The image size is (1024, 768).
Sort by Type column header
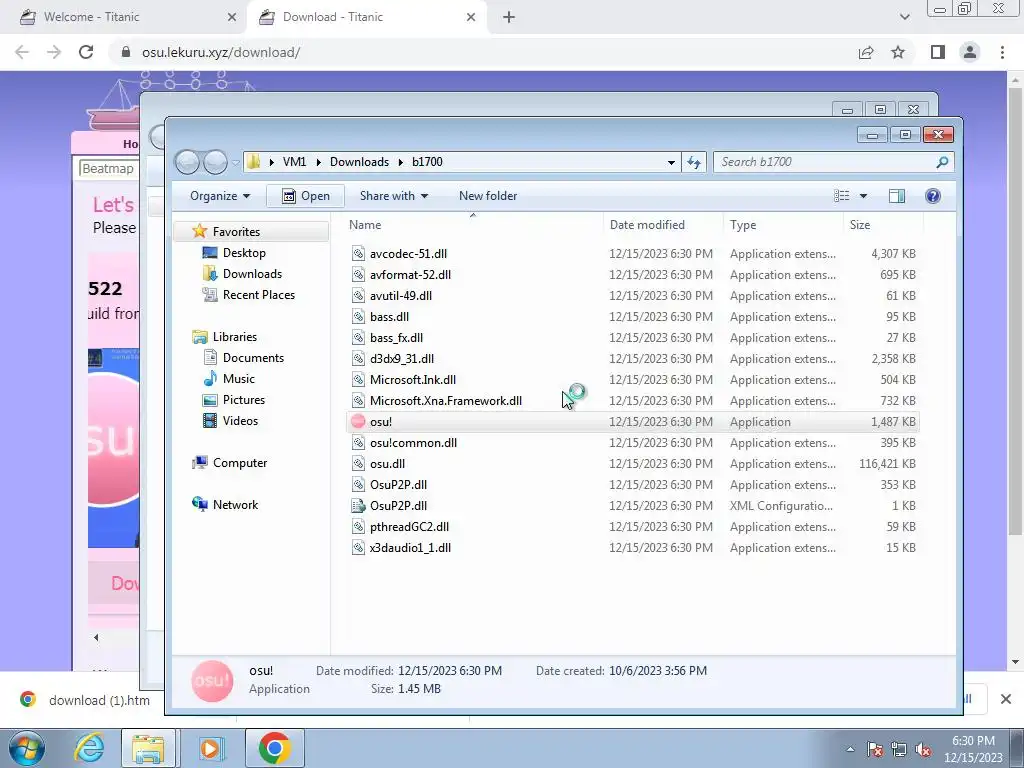point(743,225)
